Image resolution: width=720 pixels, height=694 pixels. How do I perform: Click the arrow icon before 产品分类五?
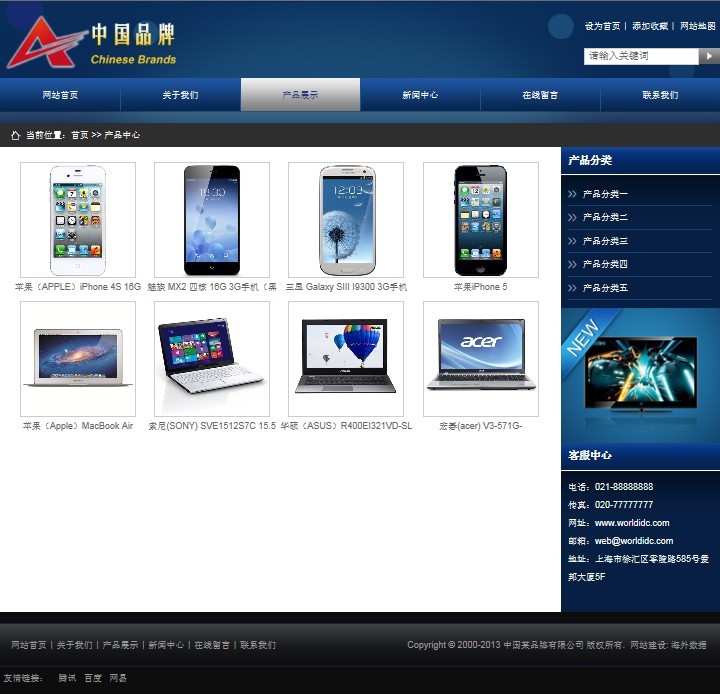point(572,288)
